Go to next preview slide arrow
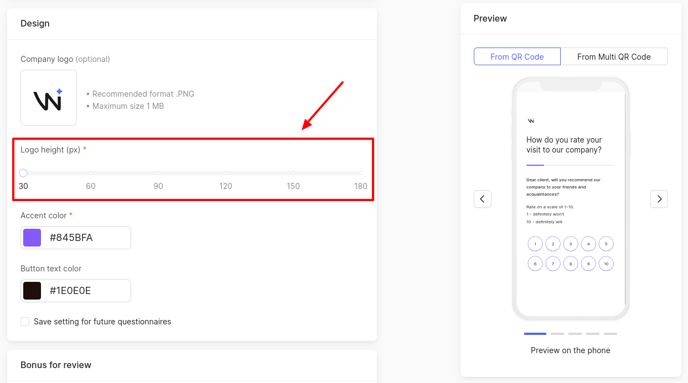Image resolution: width=688 pixels, height=383 pixels. [659, 199]
